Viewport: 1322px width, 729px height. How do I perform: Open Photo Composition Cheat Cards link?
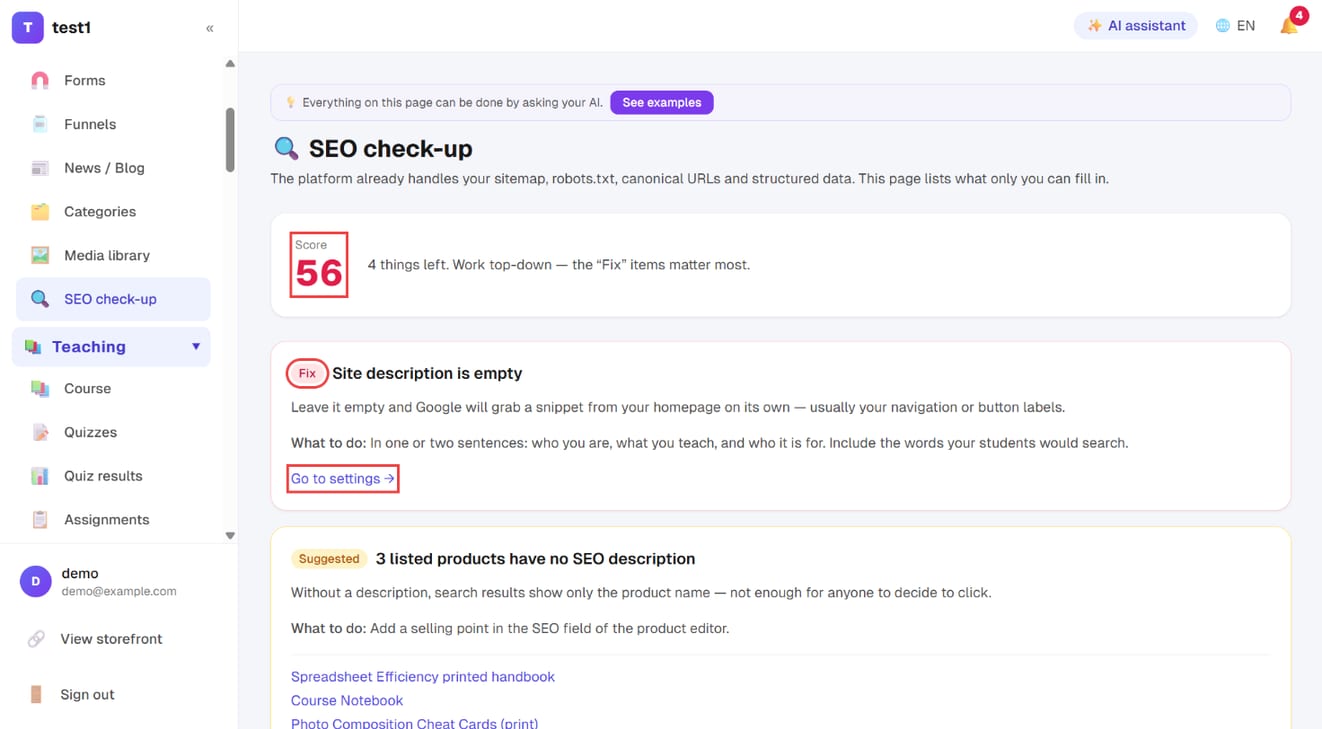415,723
